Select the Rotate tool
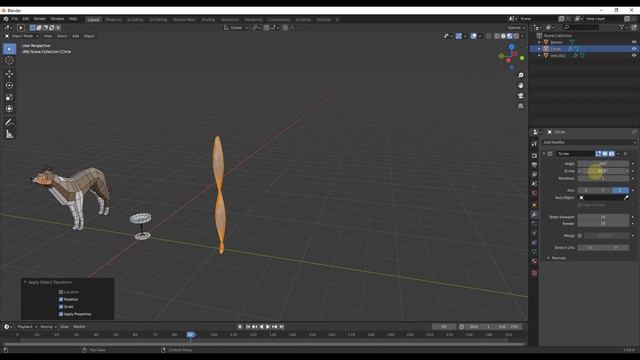Image resolution: width=640 pixels, height=360 pixels. [9, 86]
